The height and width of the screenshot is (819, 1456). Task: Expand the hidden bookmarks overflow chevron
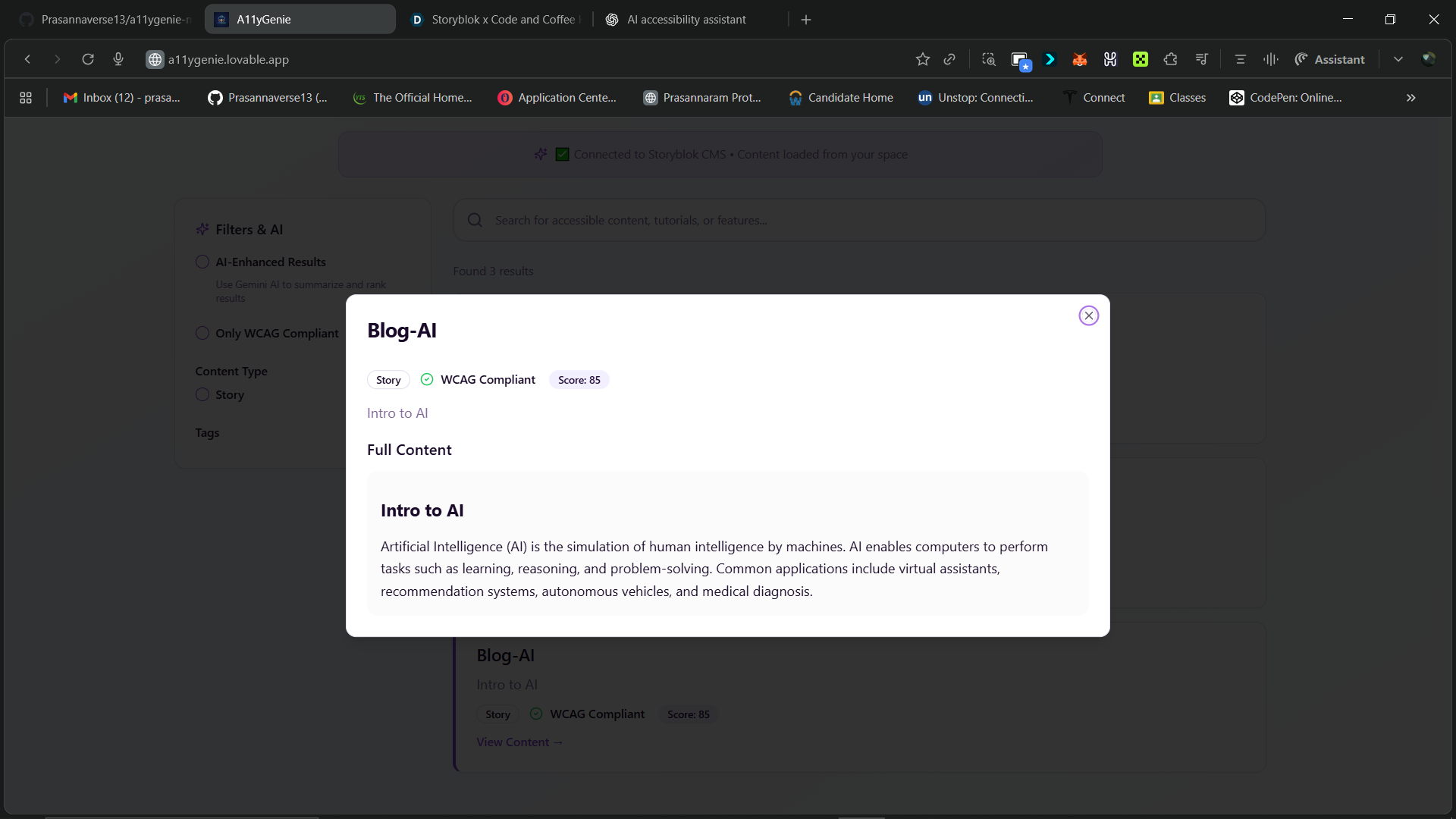coord(1410,98)
